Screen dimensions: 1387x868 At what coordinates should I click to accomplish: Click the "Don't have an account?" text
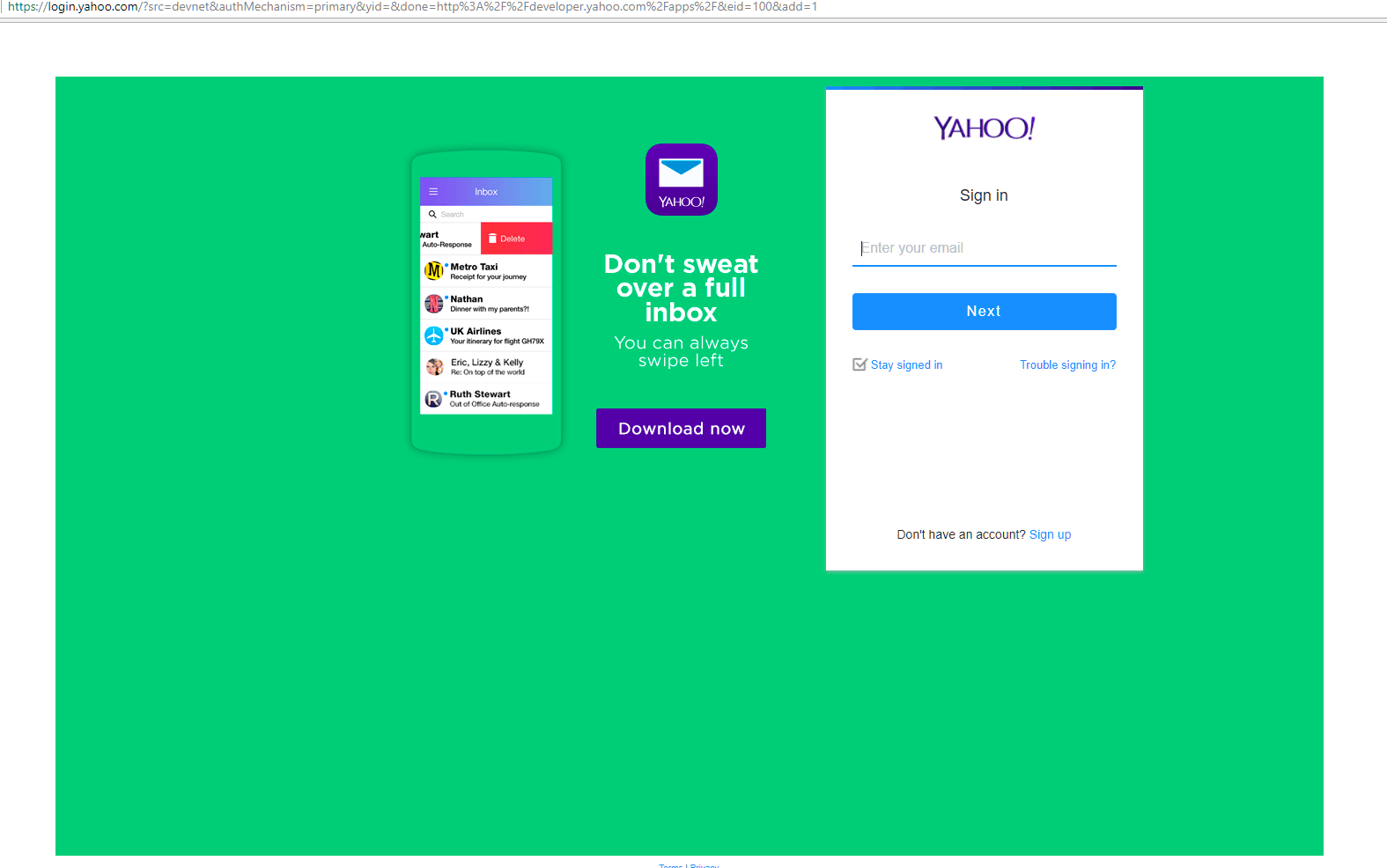[961, 534]
